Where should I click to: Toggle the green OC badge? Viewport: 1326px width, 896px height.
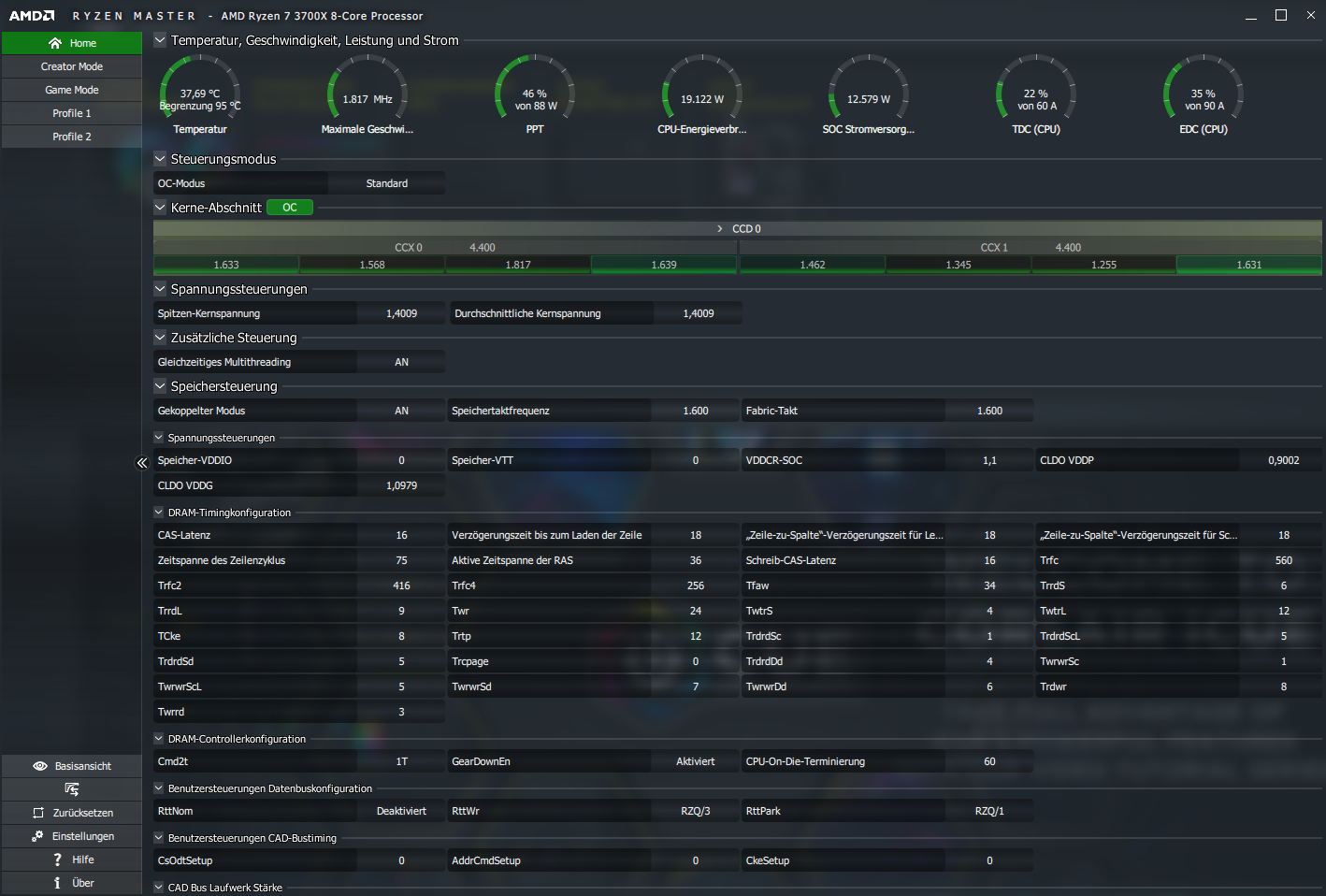click(x=290, y=208)
